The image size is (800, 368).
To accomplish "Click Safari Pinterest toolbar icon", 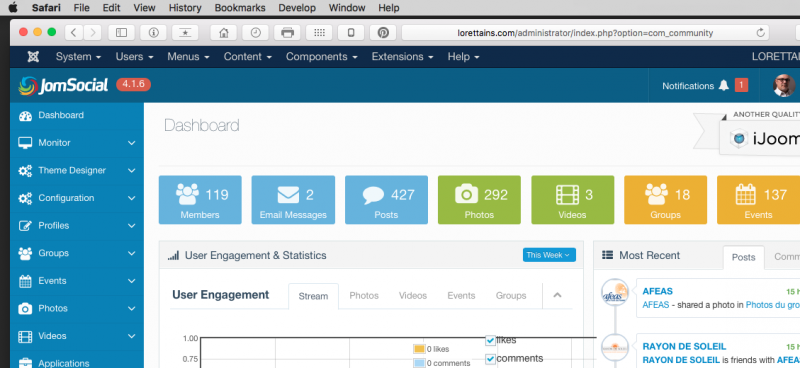I will click(383, 33).
